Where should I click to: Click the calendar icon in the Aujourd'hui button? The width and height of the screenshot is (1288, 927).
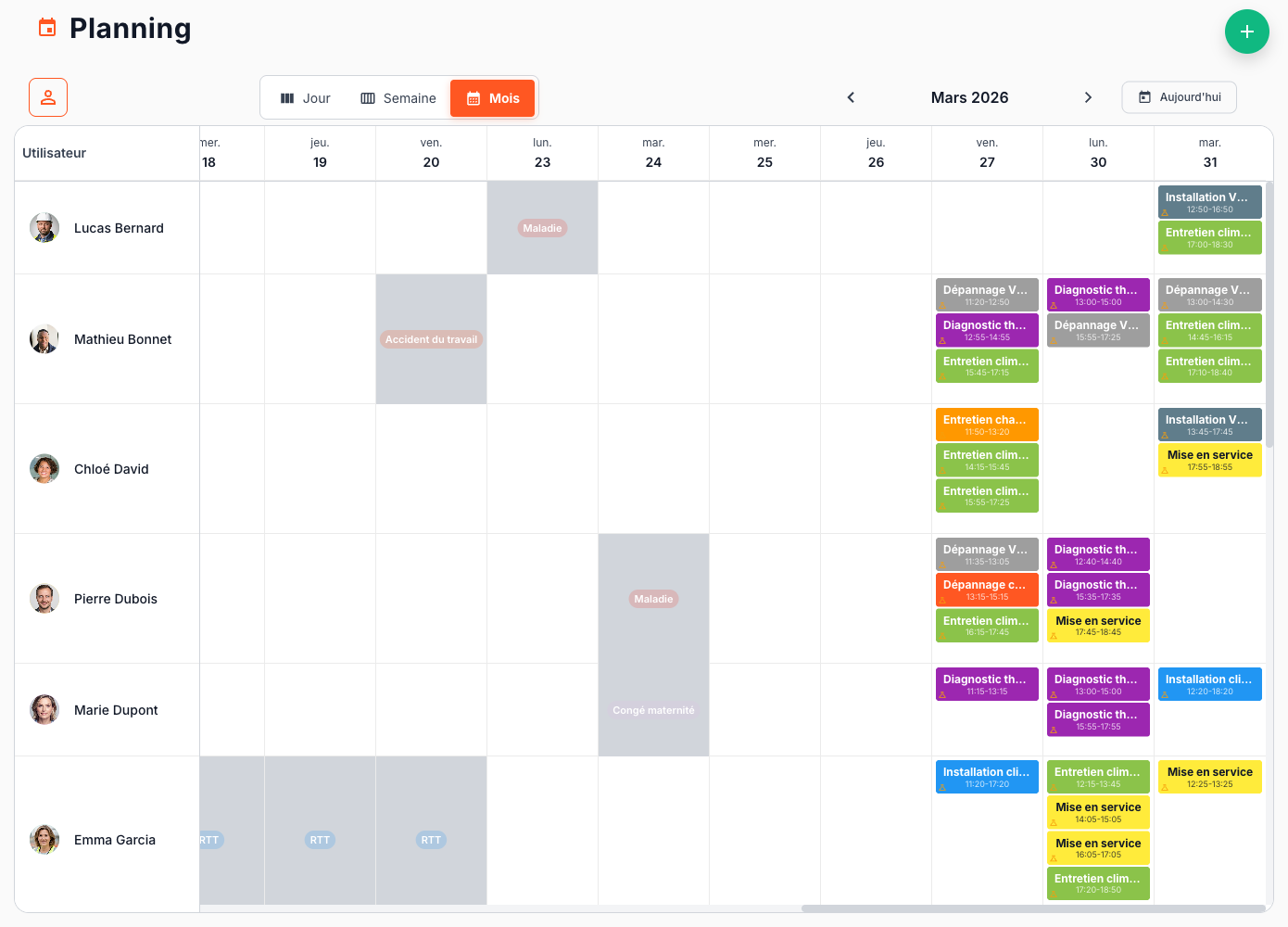click(x=1146, y=96)
